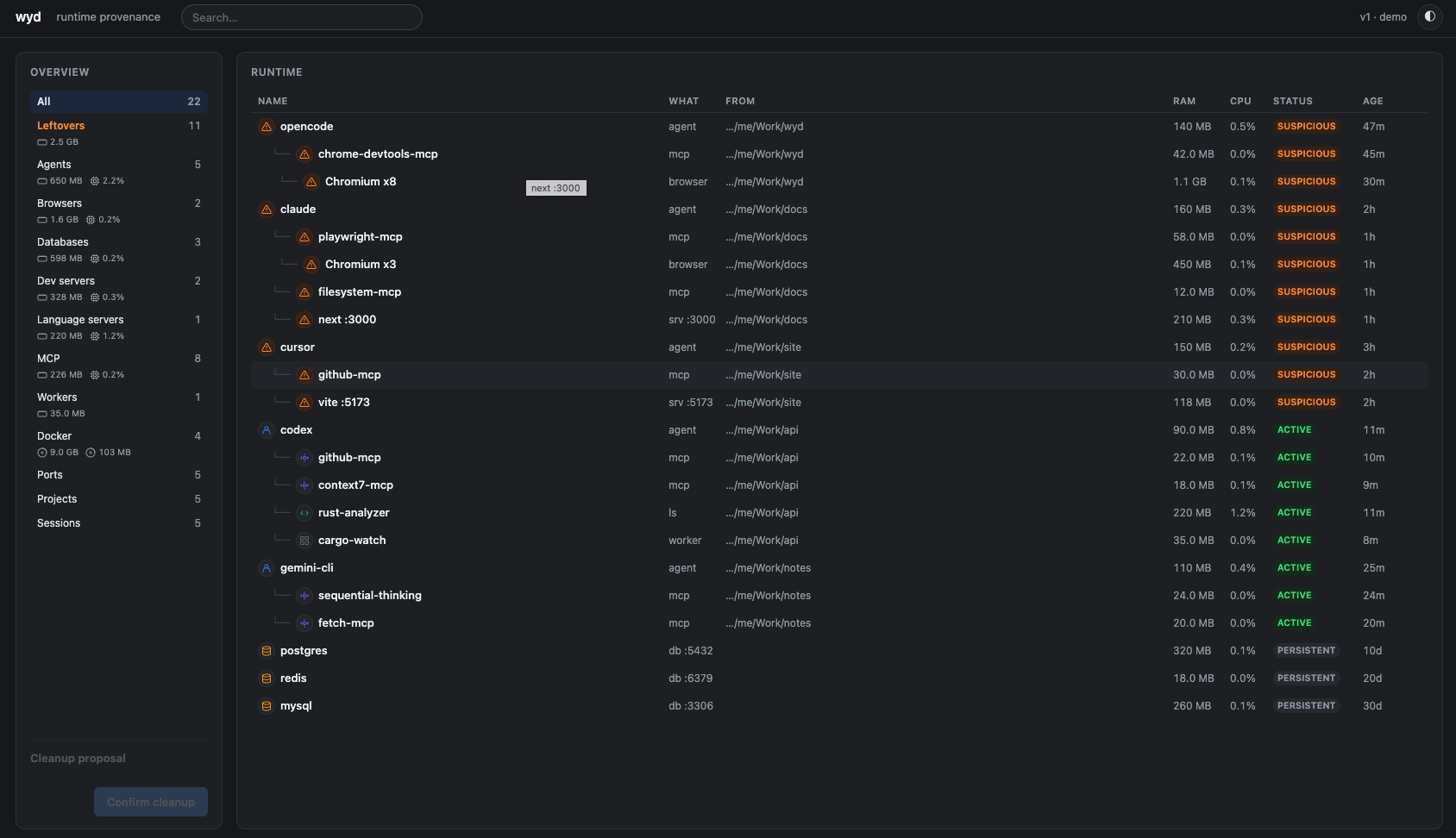Filter by Language servers

(x=119, y=327)
